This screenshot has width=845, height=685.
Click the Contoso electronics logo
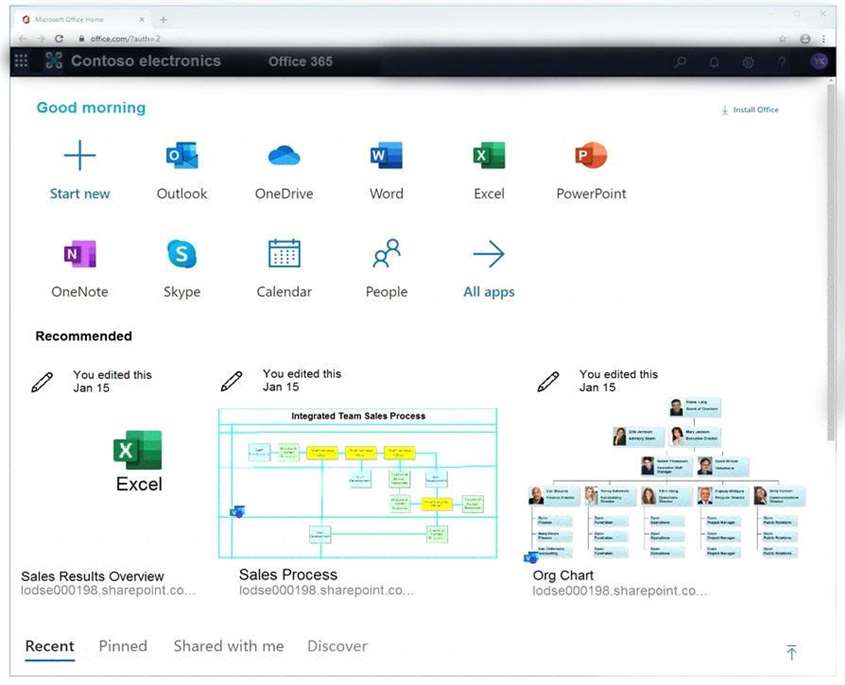(54, 60)
